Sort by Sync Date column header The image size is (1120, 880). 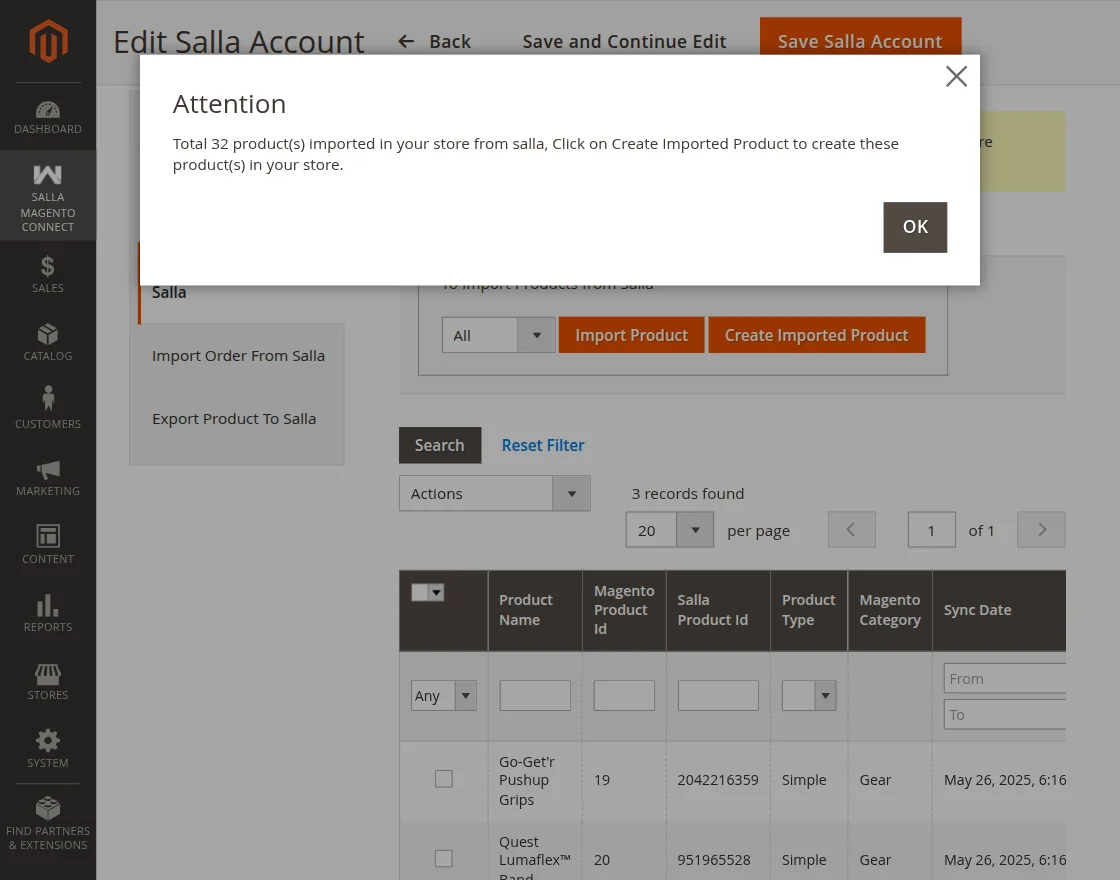click(999, 610)
